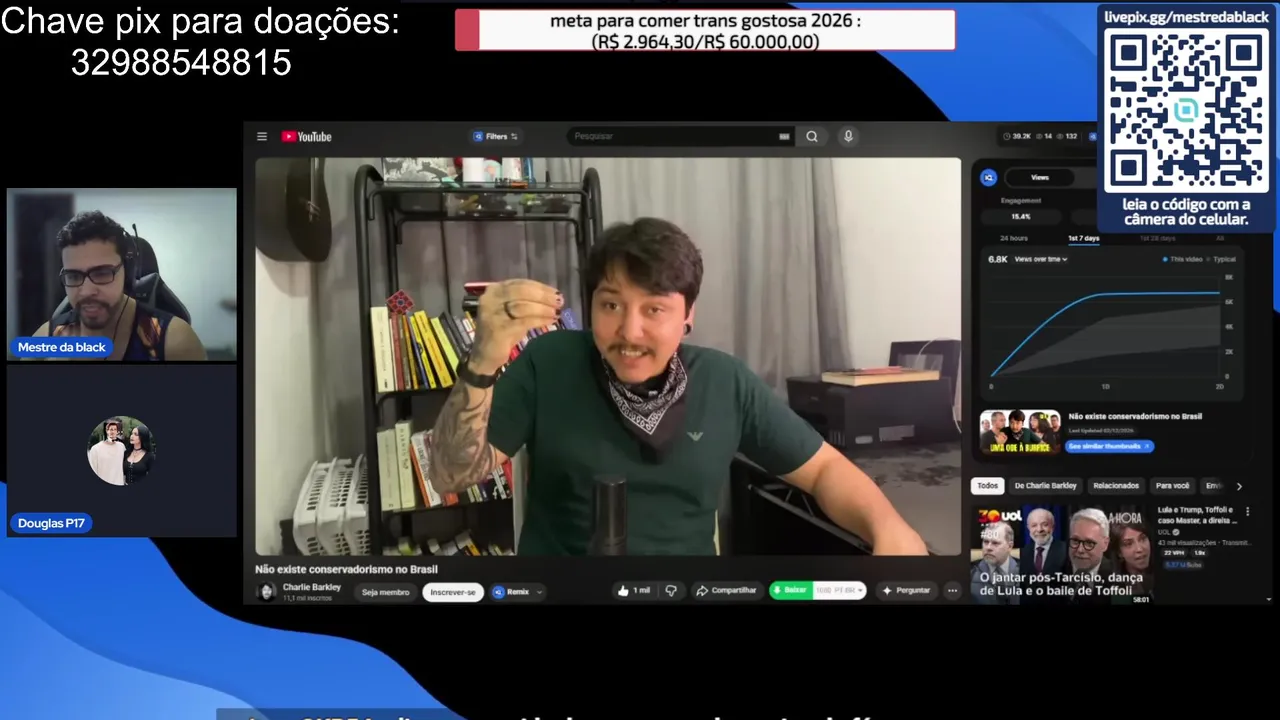The height and width of the screenshot is (720, 1280).
Task: Click the green Baixar download button
Action: click(790, 591)
